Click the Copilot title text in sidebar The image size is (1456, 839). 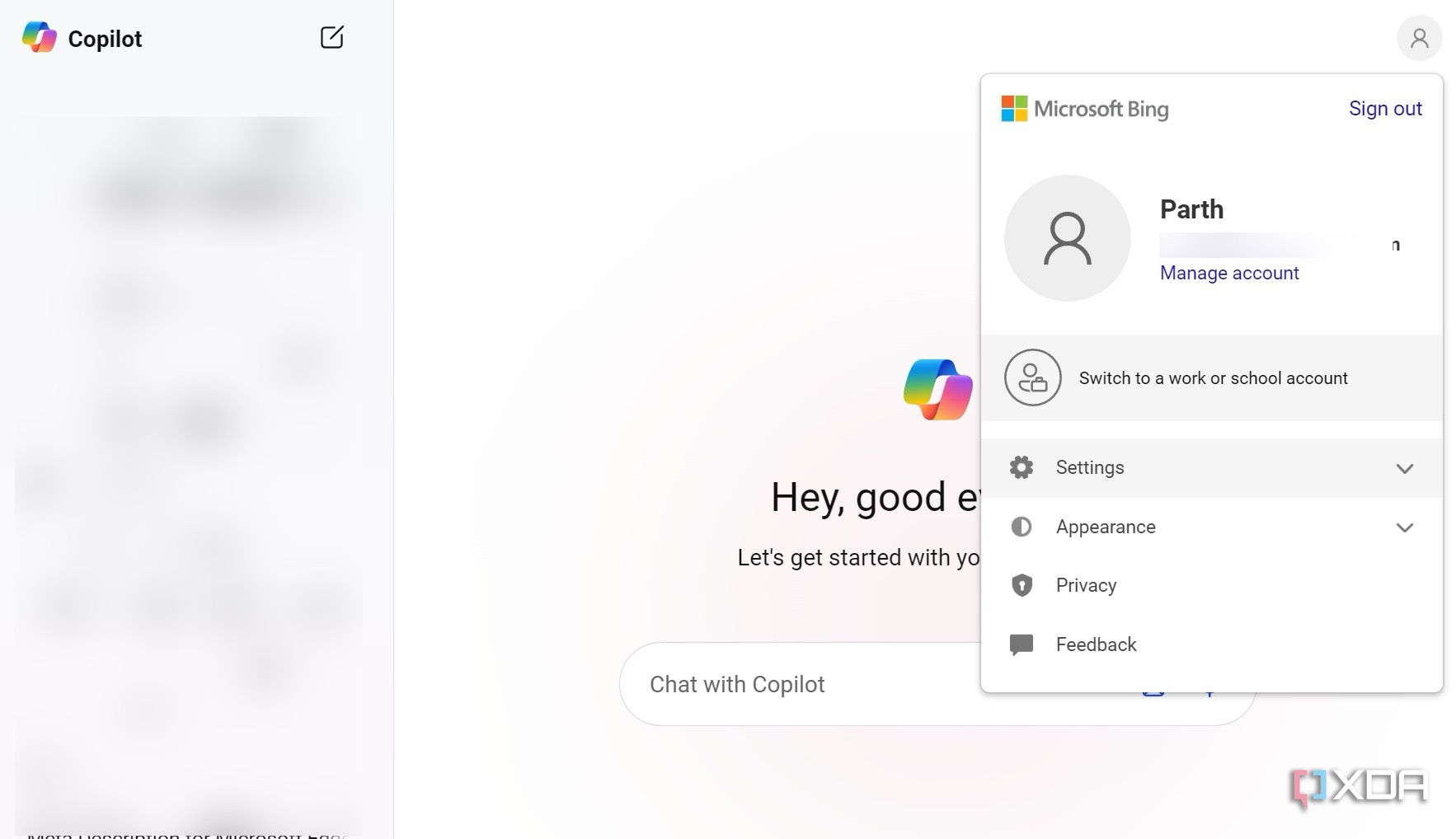click(x=105, y=39)
